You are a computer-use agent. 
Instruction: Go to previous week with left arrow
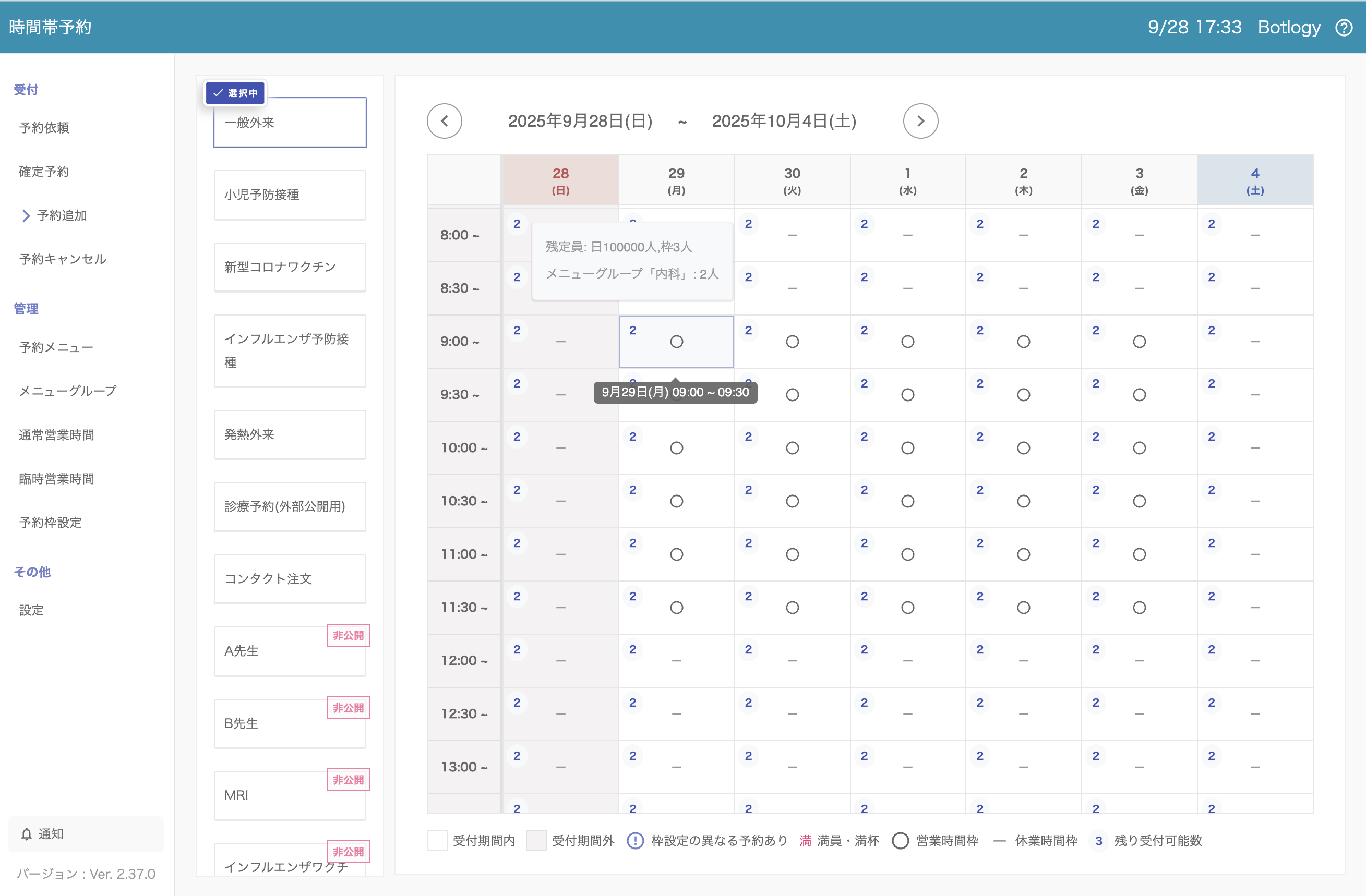[x=444, y=121]
